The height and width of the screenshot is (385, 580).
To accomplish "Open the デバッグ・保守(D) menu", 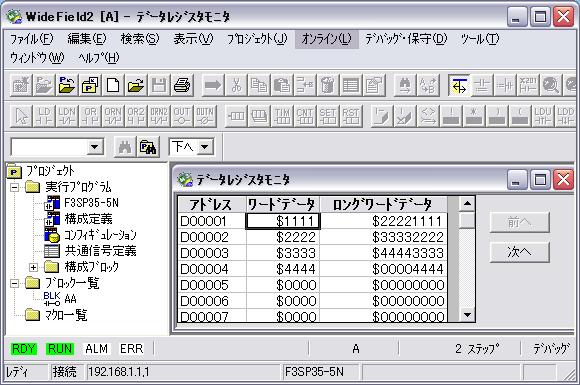I will pyautogui.click(x=406, y=39).
